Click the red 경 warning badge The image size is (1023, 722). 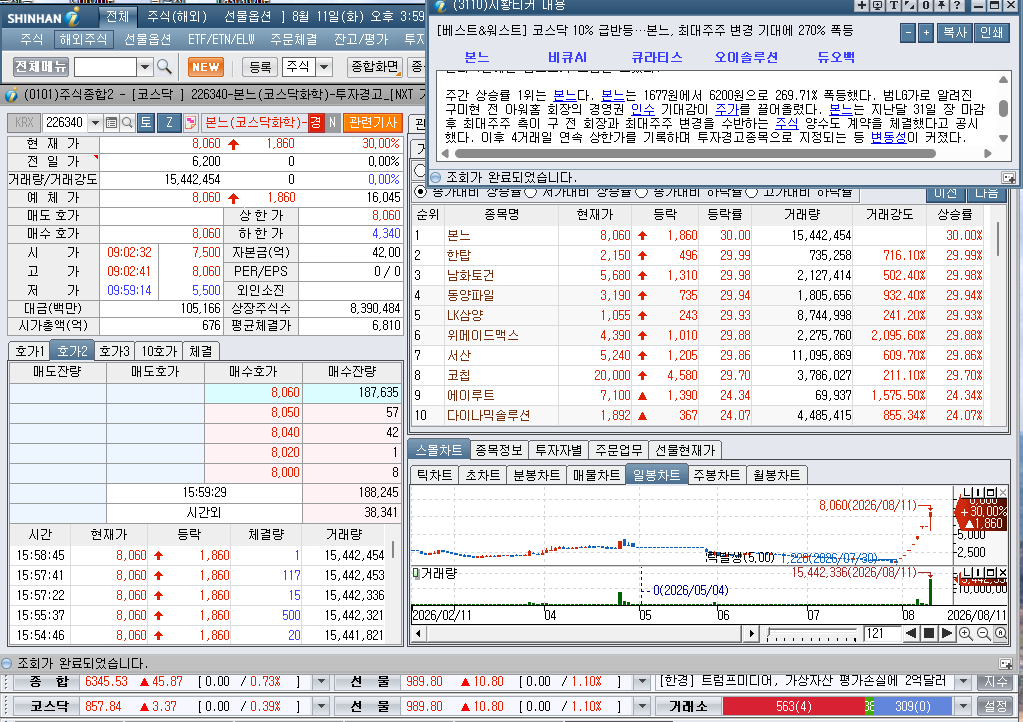(316, 123)
